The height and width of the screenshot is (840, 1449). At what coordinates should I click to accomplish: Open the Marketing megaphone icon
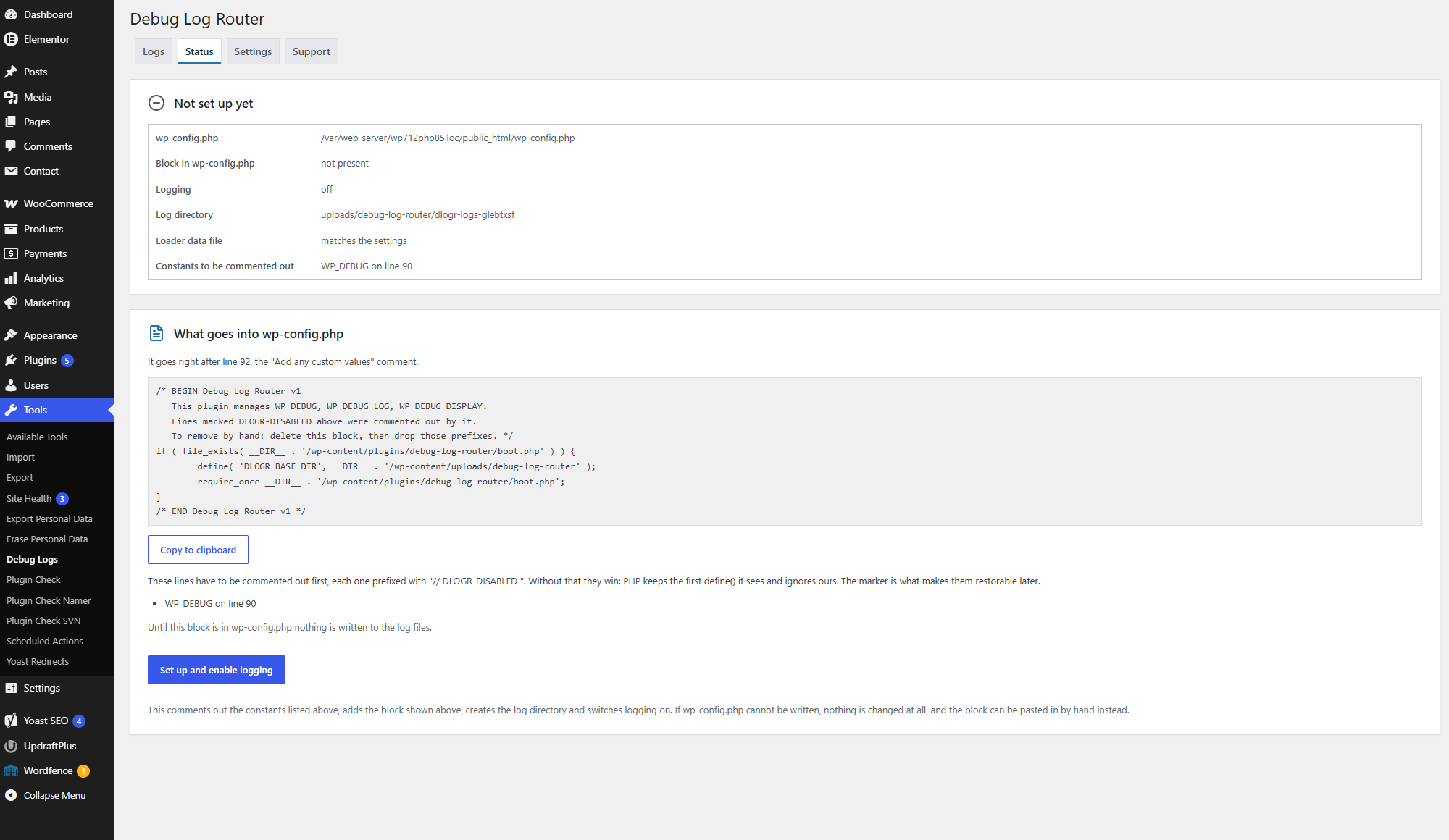tap(11, 303)
